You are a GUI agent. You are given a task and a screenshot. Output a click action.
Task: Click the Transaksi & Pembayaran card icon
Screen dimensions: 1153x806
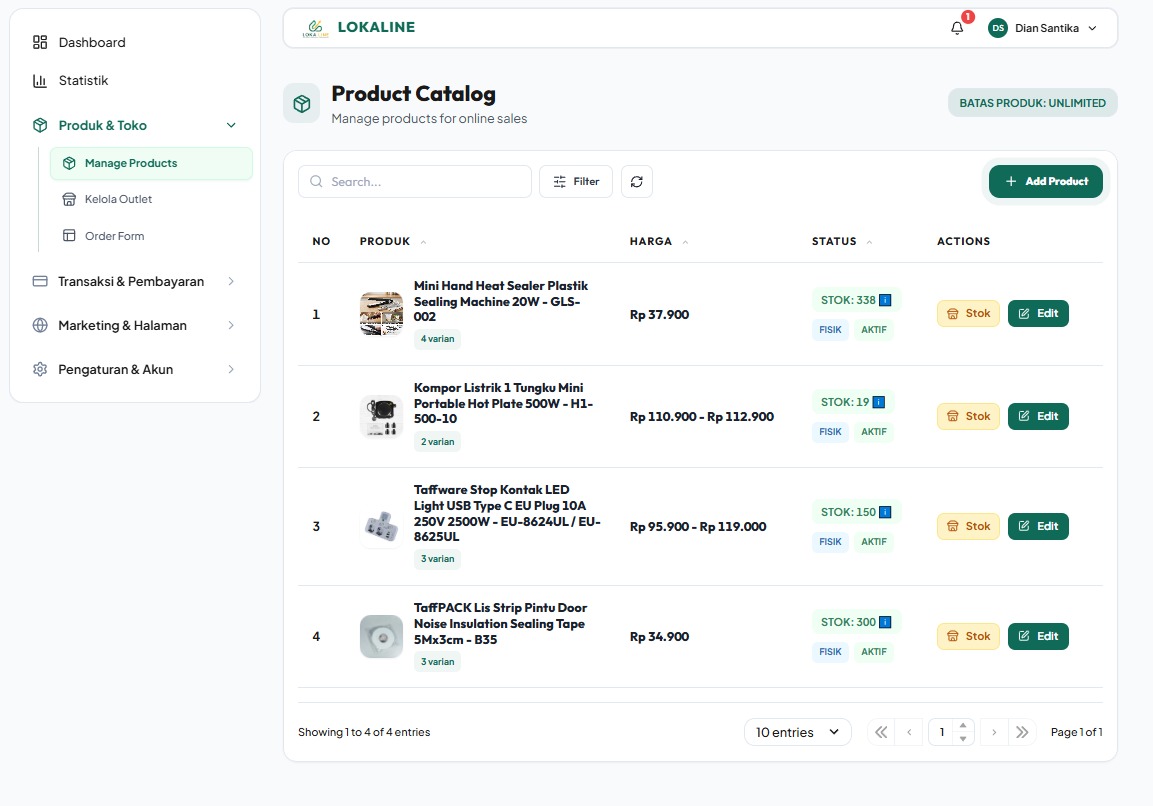click(x=40, y=281)
